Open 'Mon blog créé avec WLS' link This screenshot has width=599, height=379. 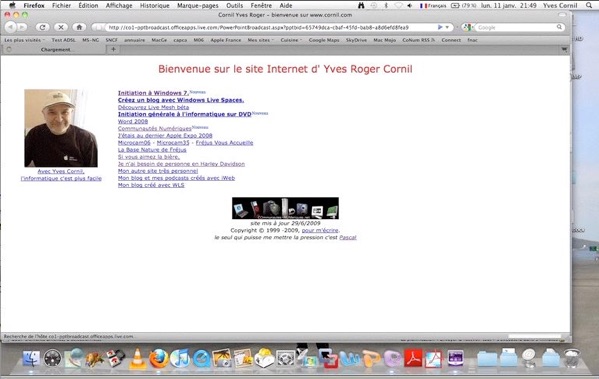click(x=151, y=185)
